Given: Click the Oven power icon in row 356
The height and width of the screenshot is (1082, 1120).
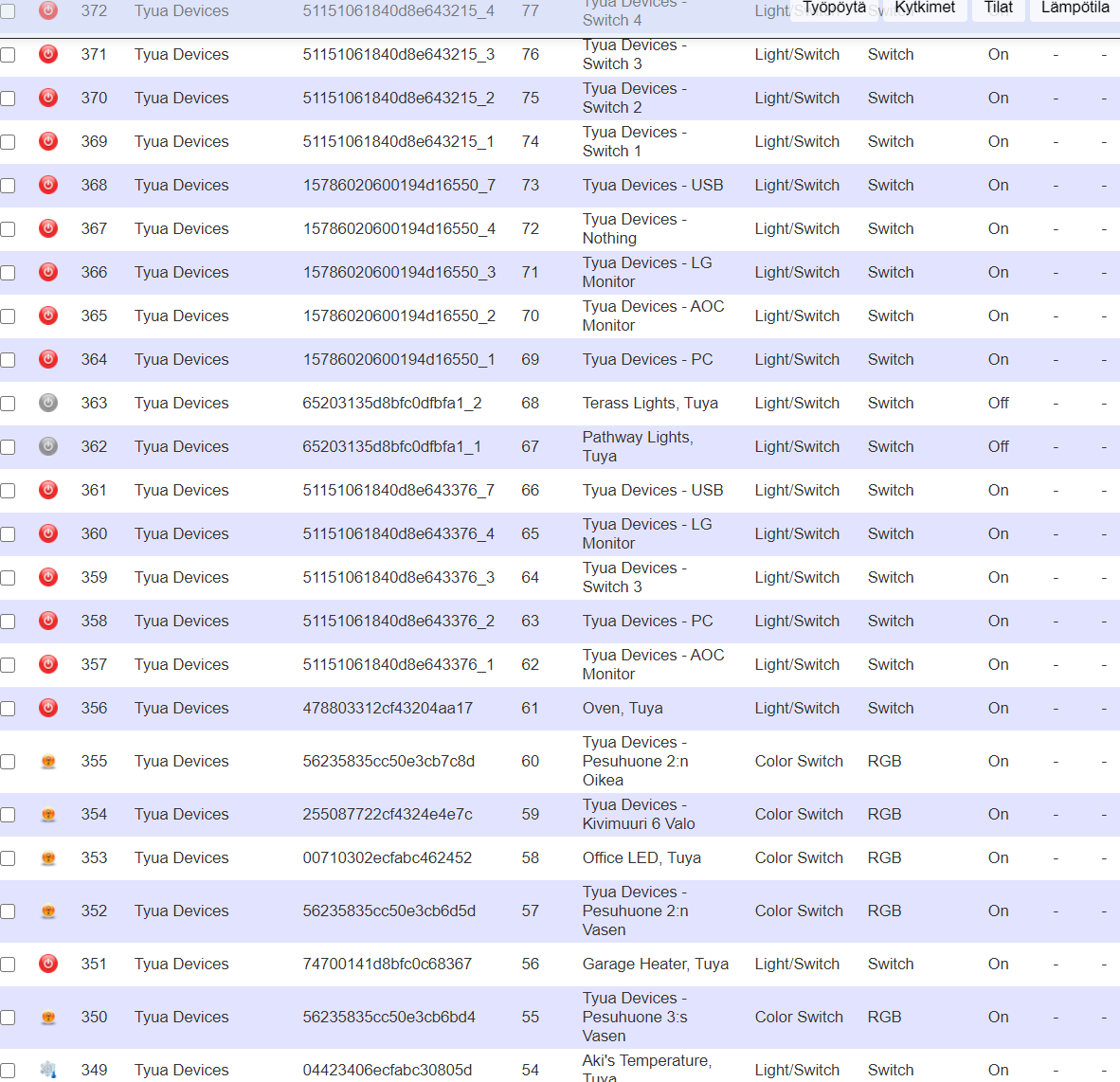Looking at the screenshot, I should tap(48, 708).
